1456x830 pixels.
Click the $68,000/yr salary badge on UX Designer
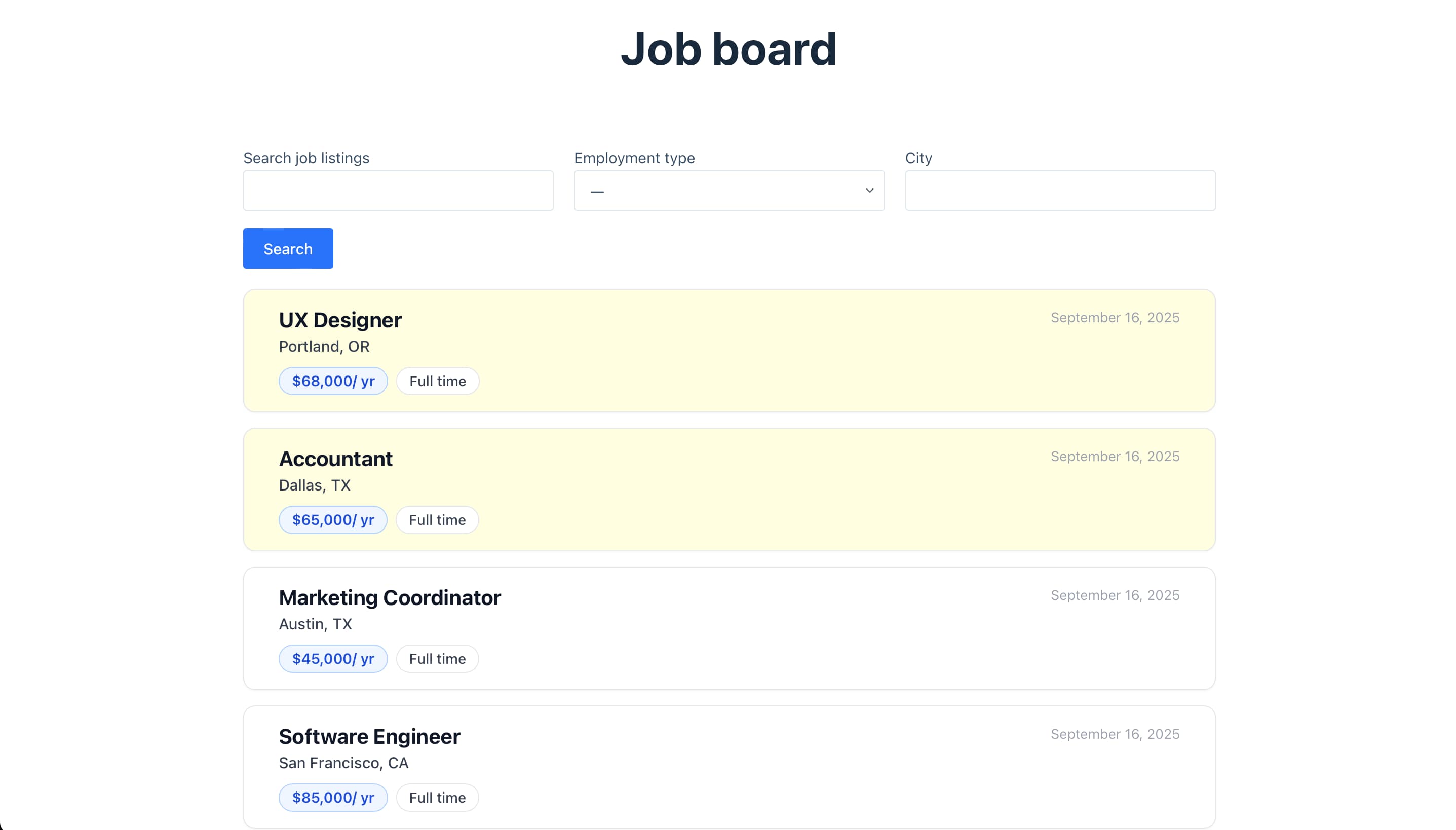(x=333, y=381)
